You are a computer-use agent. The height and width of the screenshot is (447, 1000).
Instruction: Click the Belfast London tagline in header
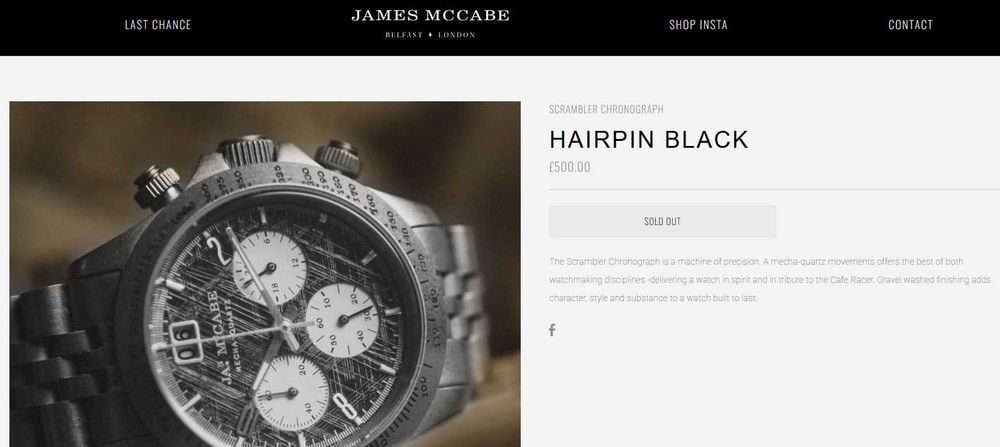(430, 34)
